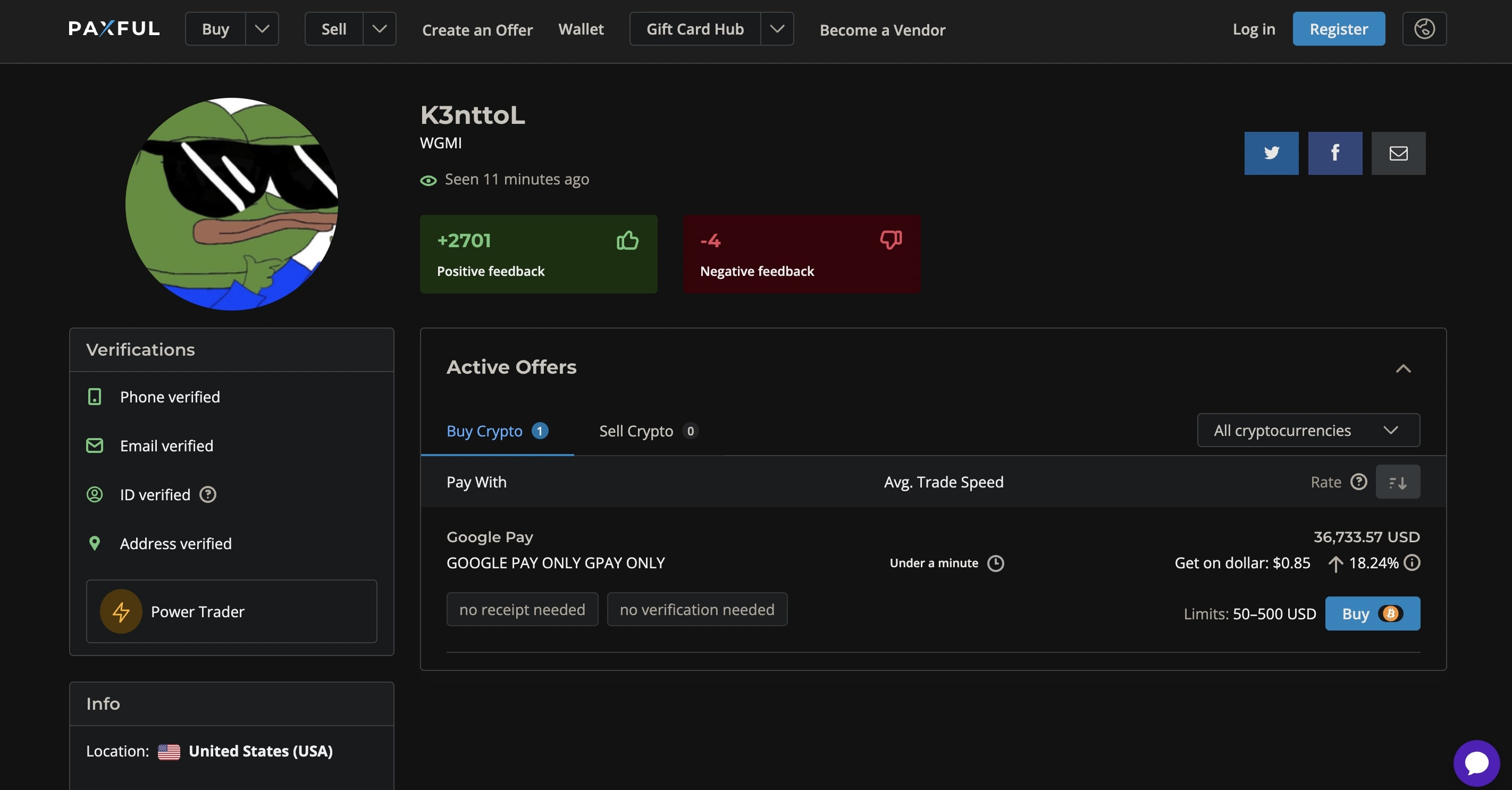Sort offers by rate icon
1512x790 pixels.
tap(1398, 482)
